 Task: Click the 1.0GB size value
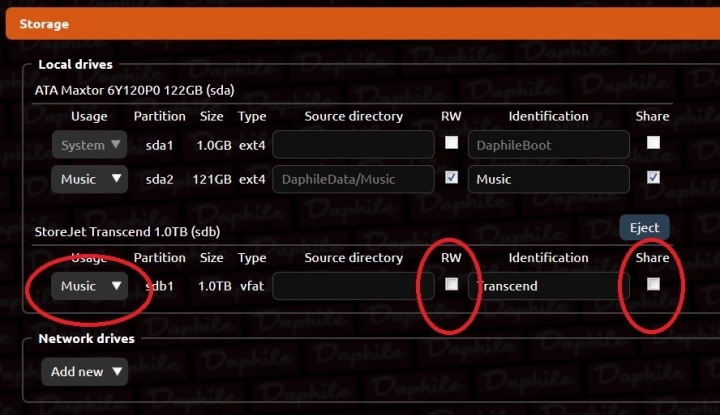click(214, 146)
